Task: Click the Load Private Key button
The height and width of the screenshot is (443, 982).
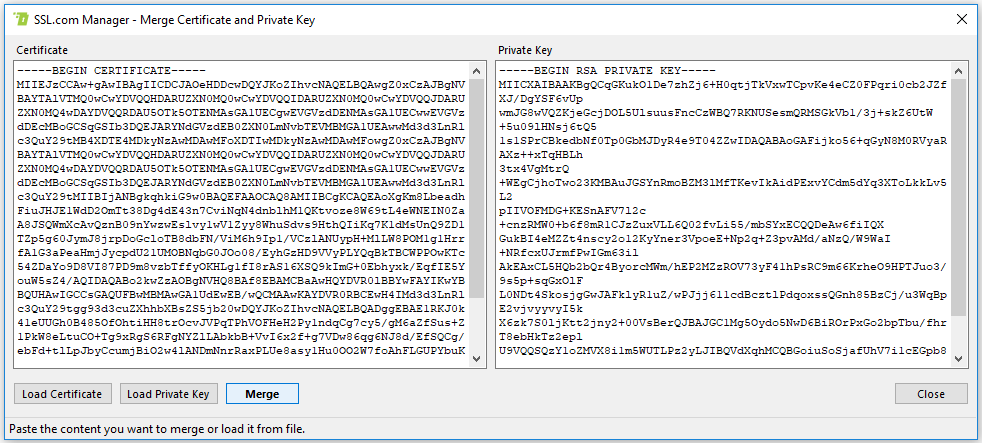Action: coord(169,394)
